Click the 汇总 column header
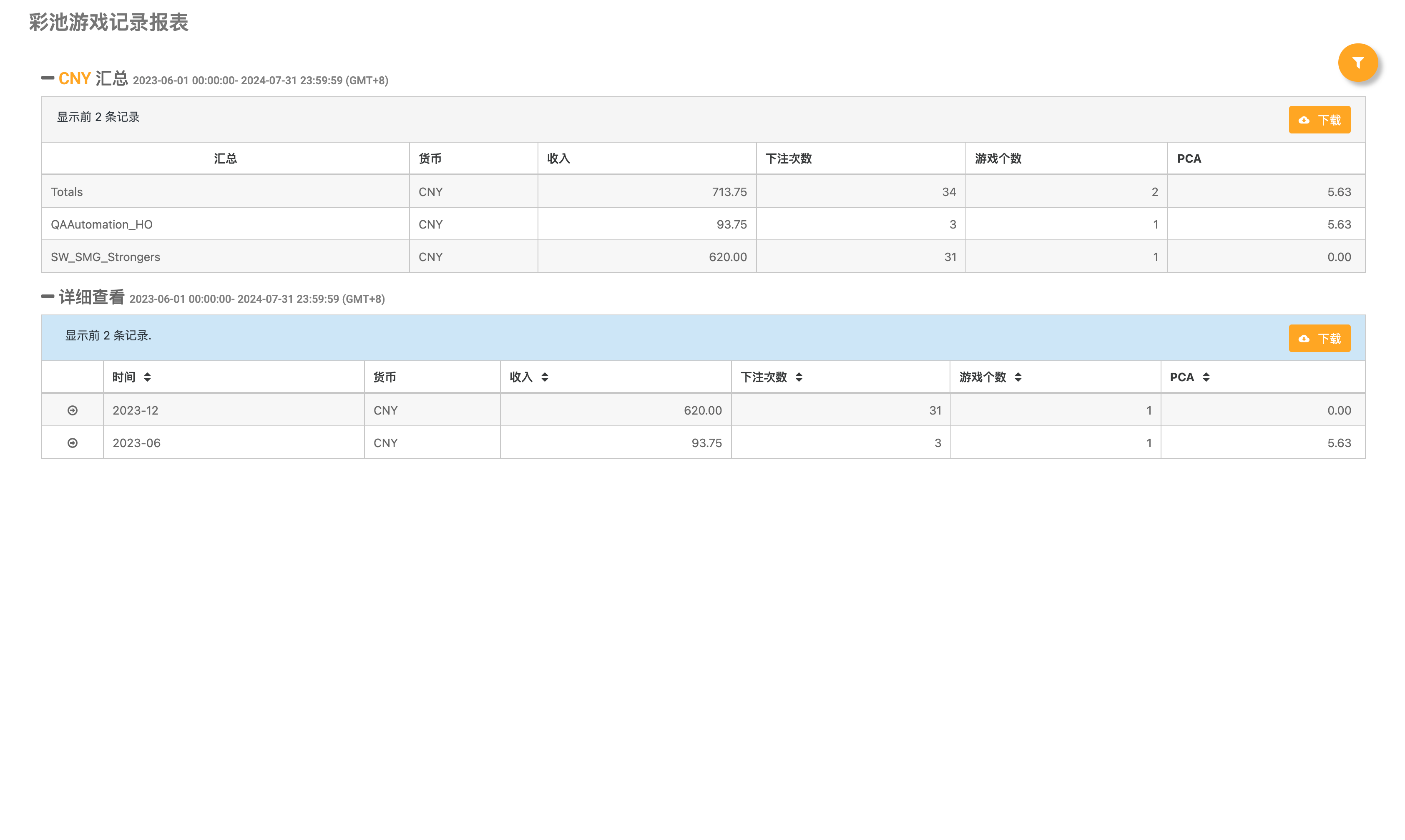Viewport: 1405px width, 840px height. [225, 159]
